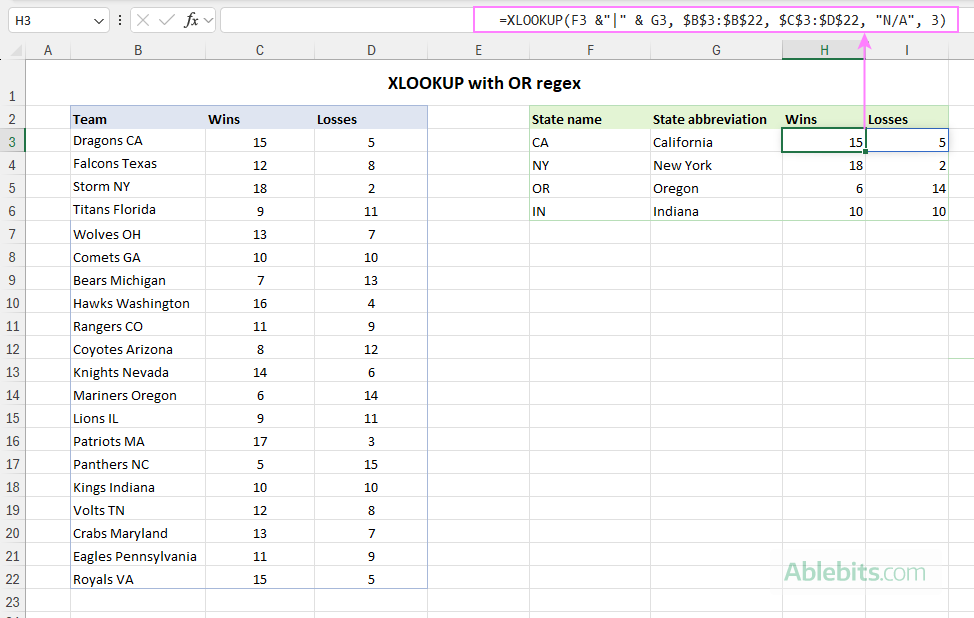The image size is (974, 618).
Task: Expand the formula bar with its chevron
Action: point(965,19)
